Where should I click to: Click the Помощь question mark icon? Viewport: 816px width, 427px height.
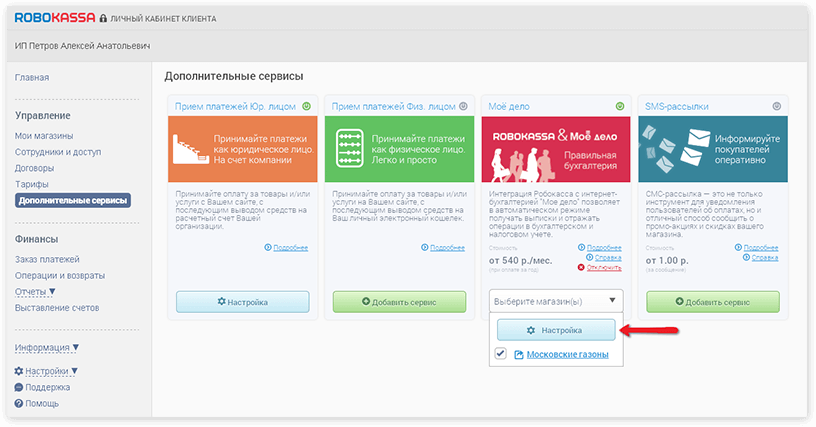pyautogui.click(x=19, y=403)
